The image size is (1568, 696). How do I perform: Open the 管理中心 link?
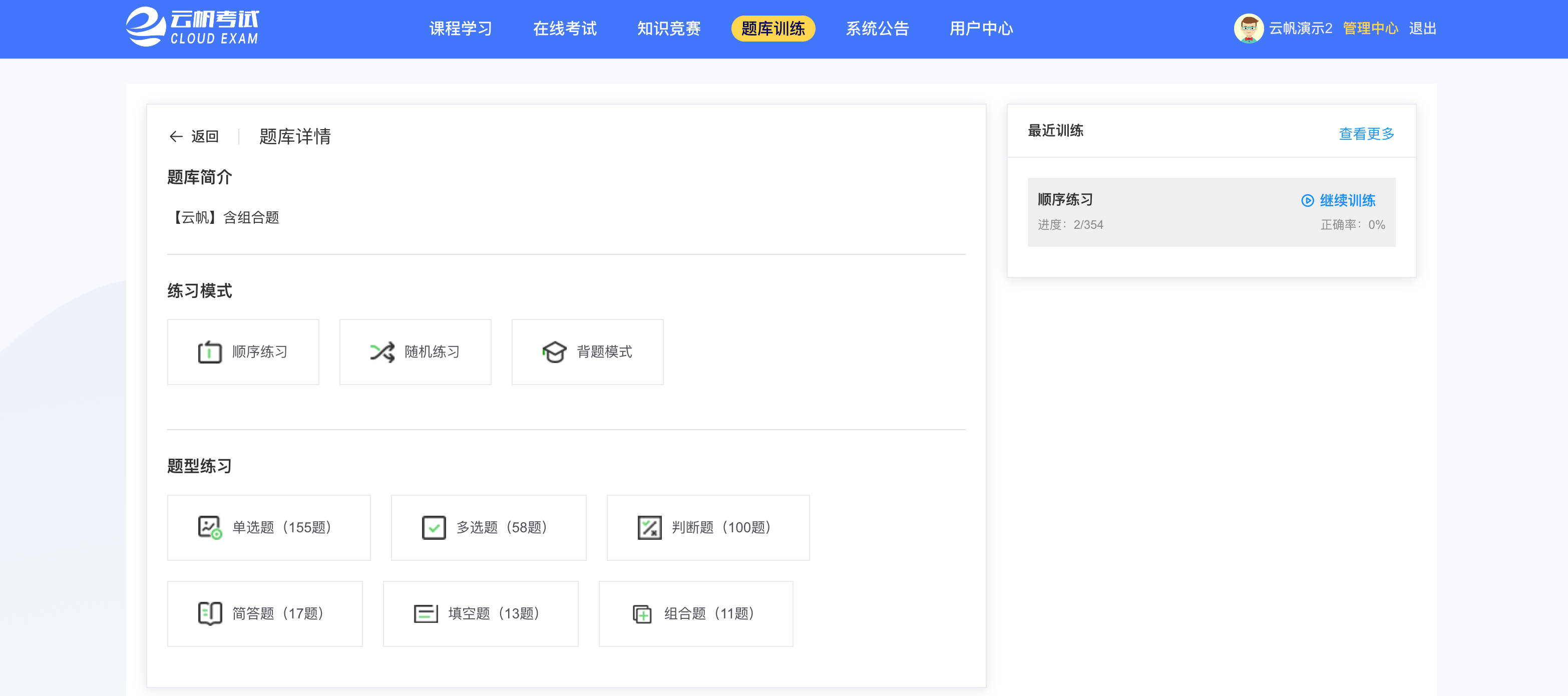click(x=1370, y=29)
